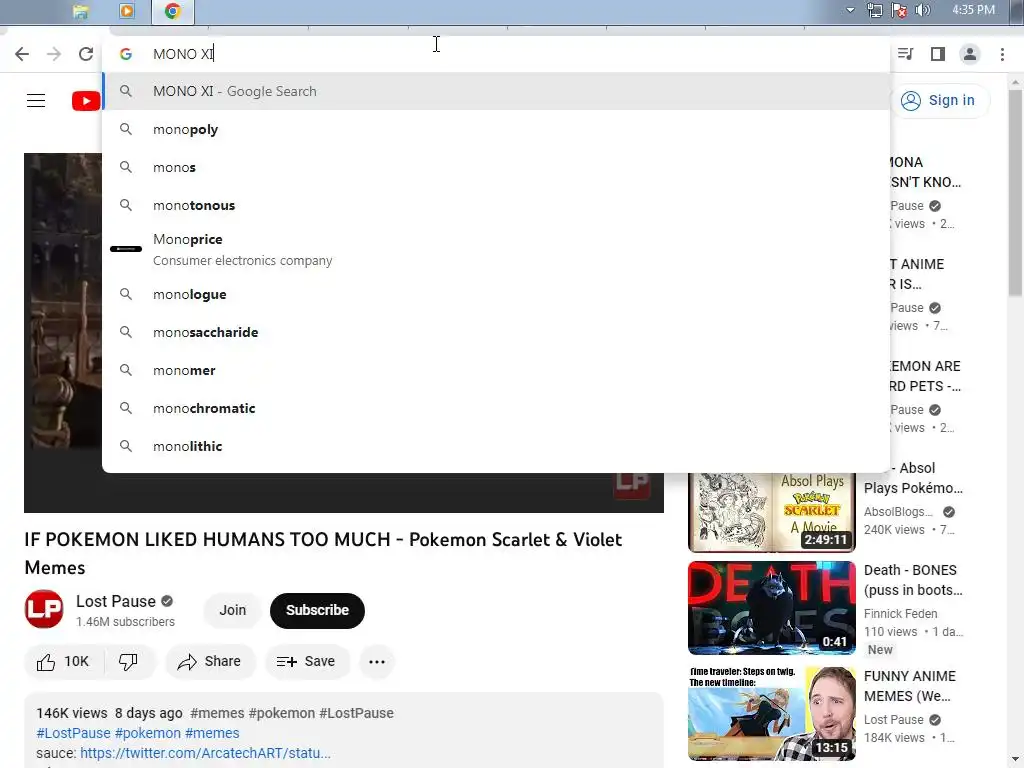The width and height of the screenshot is (1024, 768).
Task: Open the YouTube hamburger guide menu
Action: (x=36, y=101)
